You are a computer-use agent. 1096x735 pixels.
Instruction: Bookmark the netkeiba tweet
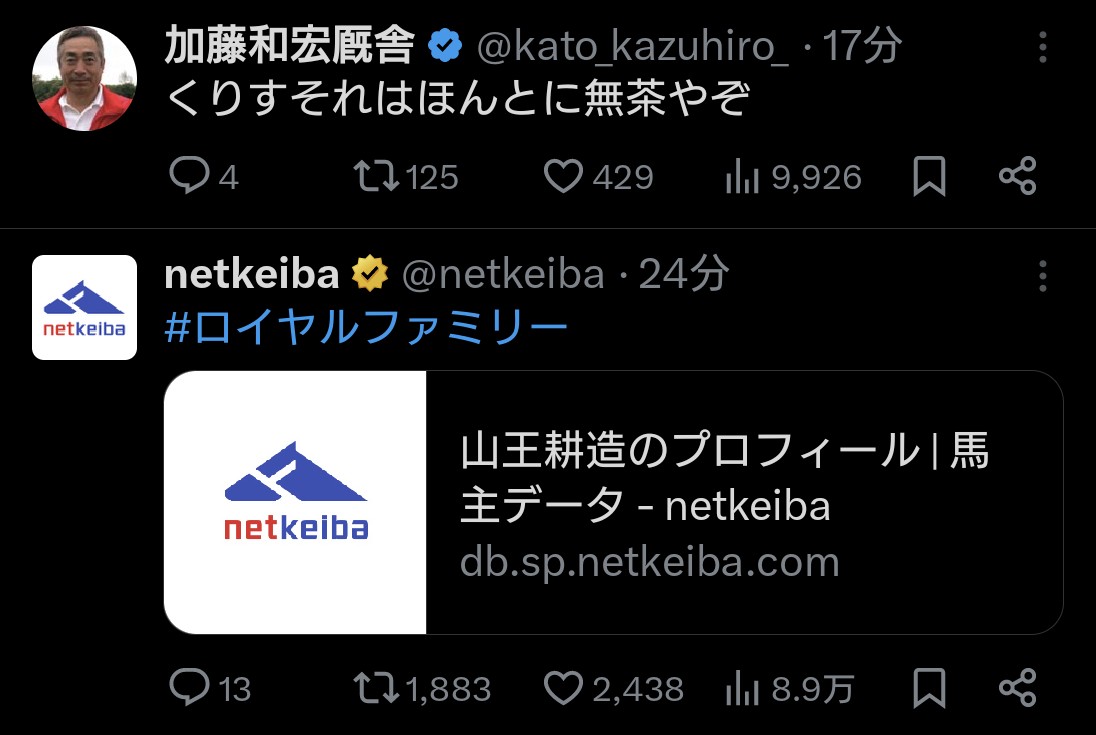pyautogui.click(x=929, y=687)
